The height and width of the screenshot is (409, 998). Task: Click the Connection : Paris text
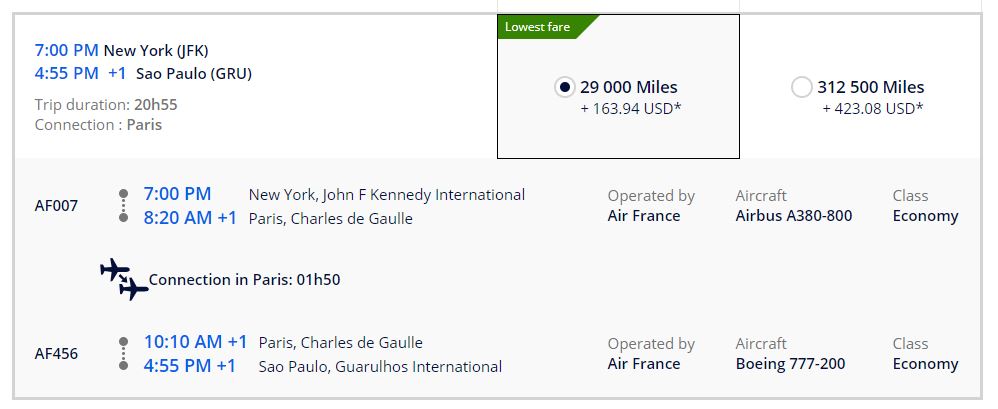tap(98, 125)
